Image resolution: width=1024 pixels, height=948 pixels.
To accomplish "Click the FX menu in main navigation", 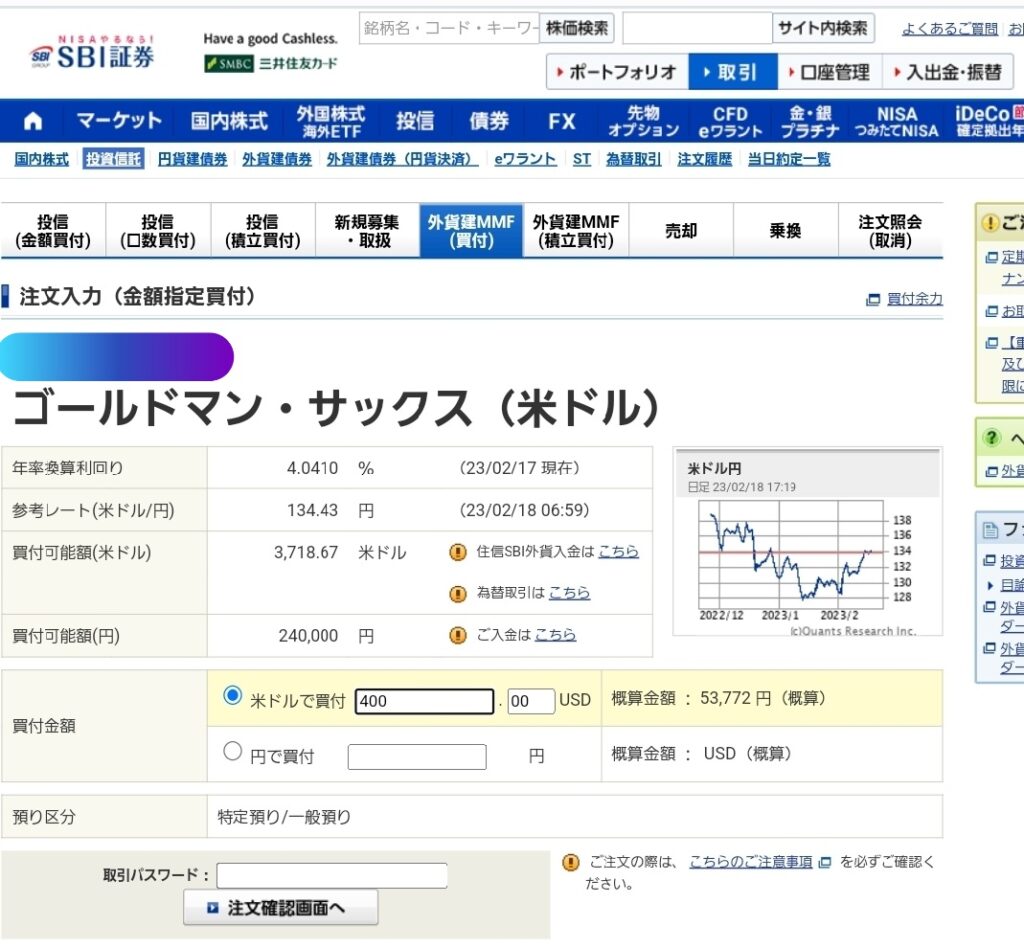I will coord(560,120).
